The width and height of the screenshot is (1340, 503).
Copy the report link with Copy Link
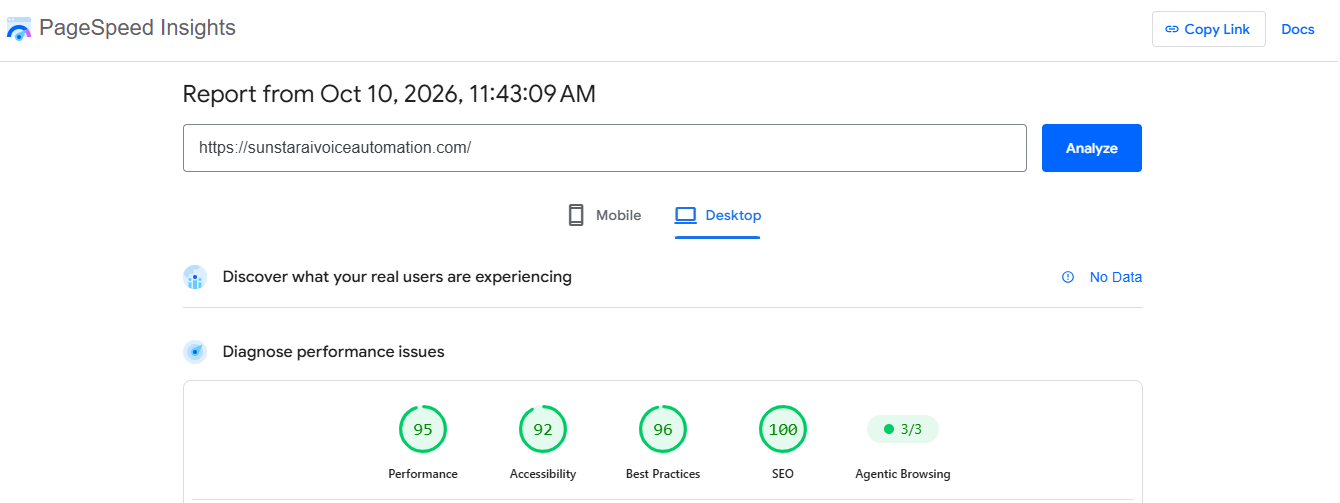1208,29
